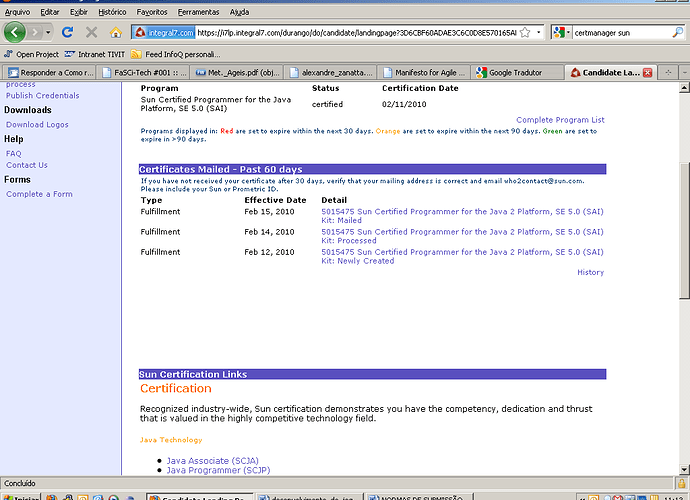The height and width of the screenshot is (500, 690).
Task: Reload the page with the refresh icon
Action: (x=67, y=32)
